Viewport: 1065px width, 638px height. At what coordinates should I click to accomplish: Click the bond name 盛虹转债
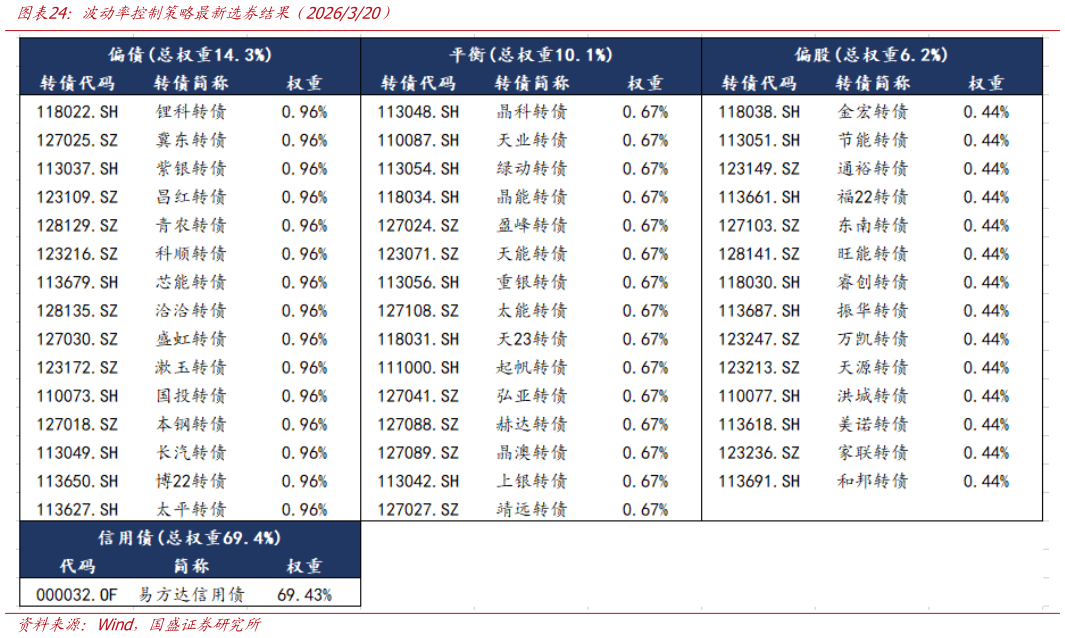point(191,339)
